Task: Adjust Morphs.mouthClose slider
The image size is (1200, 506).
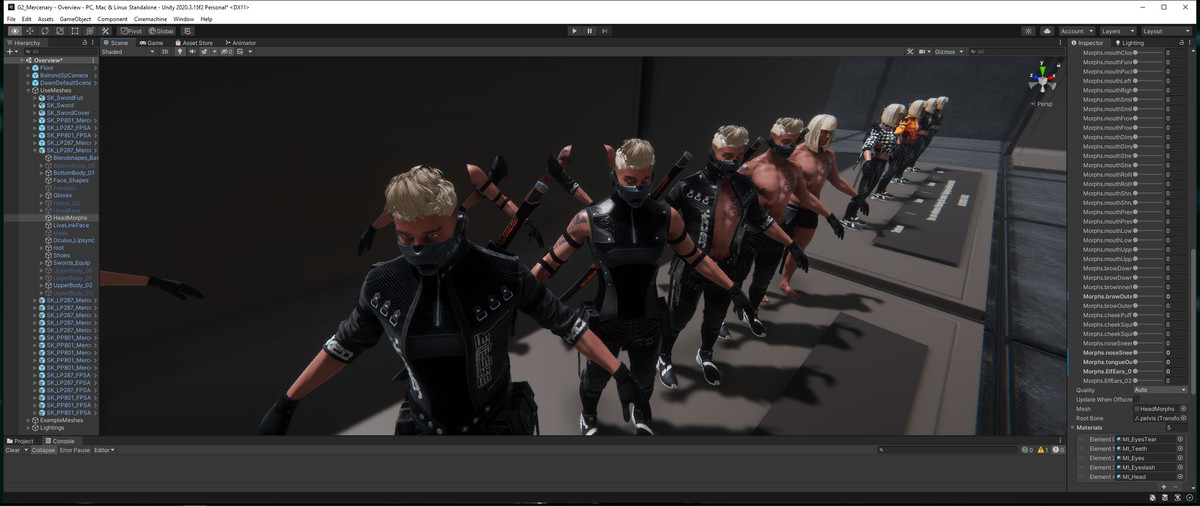Action: pos(1149,52)
